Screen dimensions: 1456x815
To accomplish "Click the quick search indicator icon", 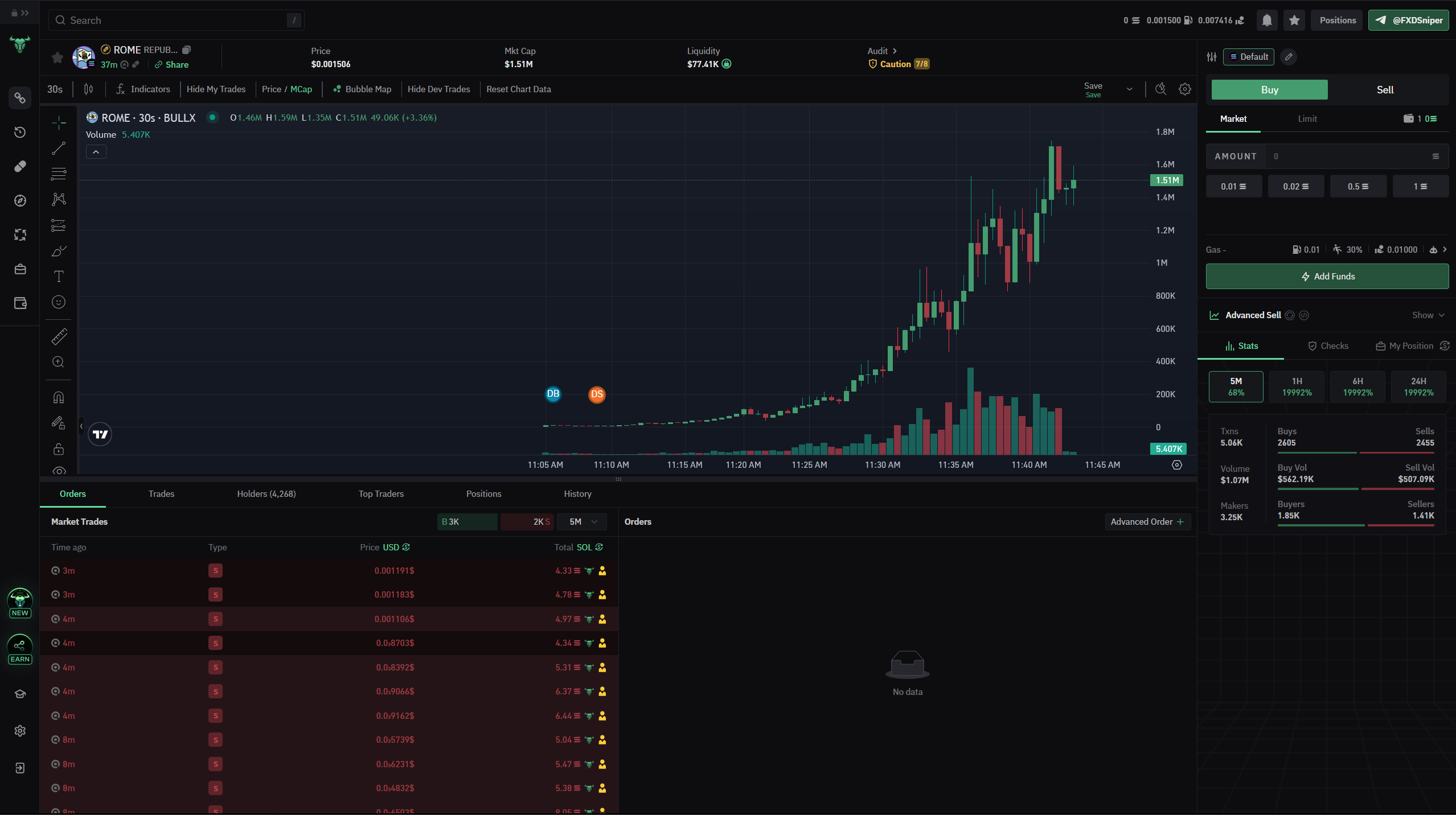I will [1160, 89].
